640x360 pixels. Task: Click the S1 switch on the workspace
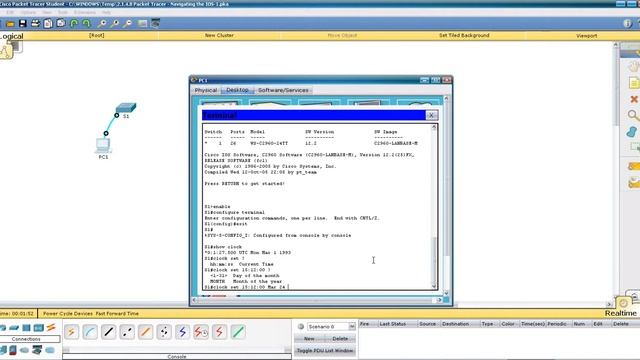(x=126, y=108)
